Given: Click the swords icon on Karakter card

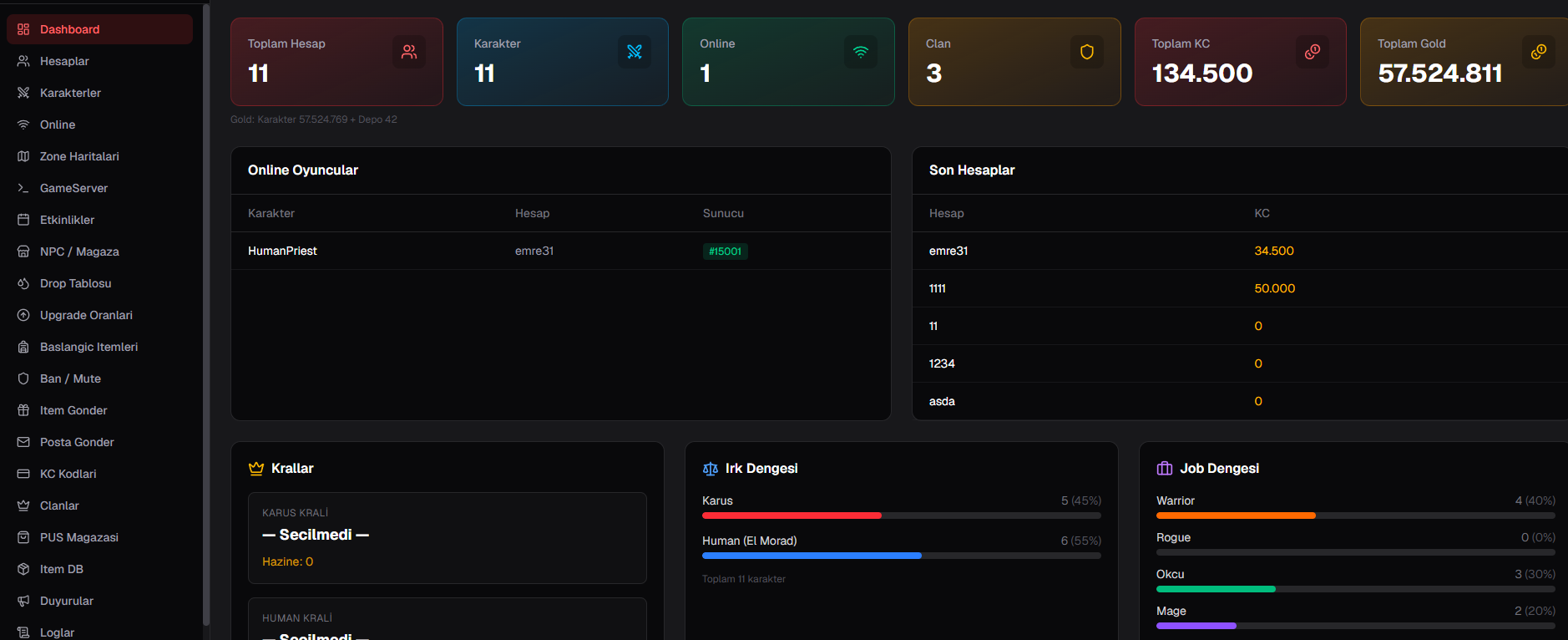Looking at the screenshot, I should pyautogui.click(x=635, y=52).
